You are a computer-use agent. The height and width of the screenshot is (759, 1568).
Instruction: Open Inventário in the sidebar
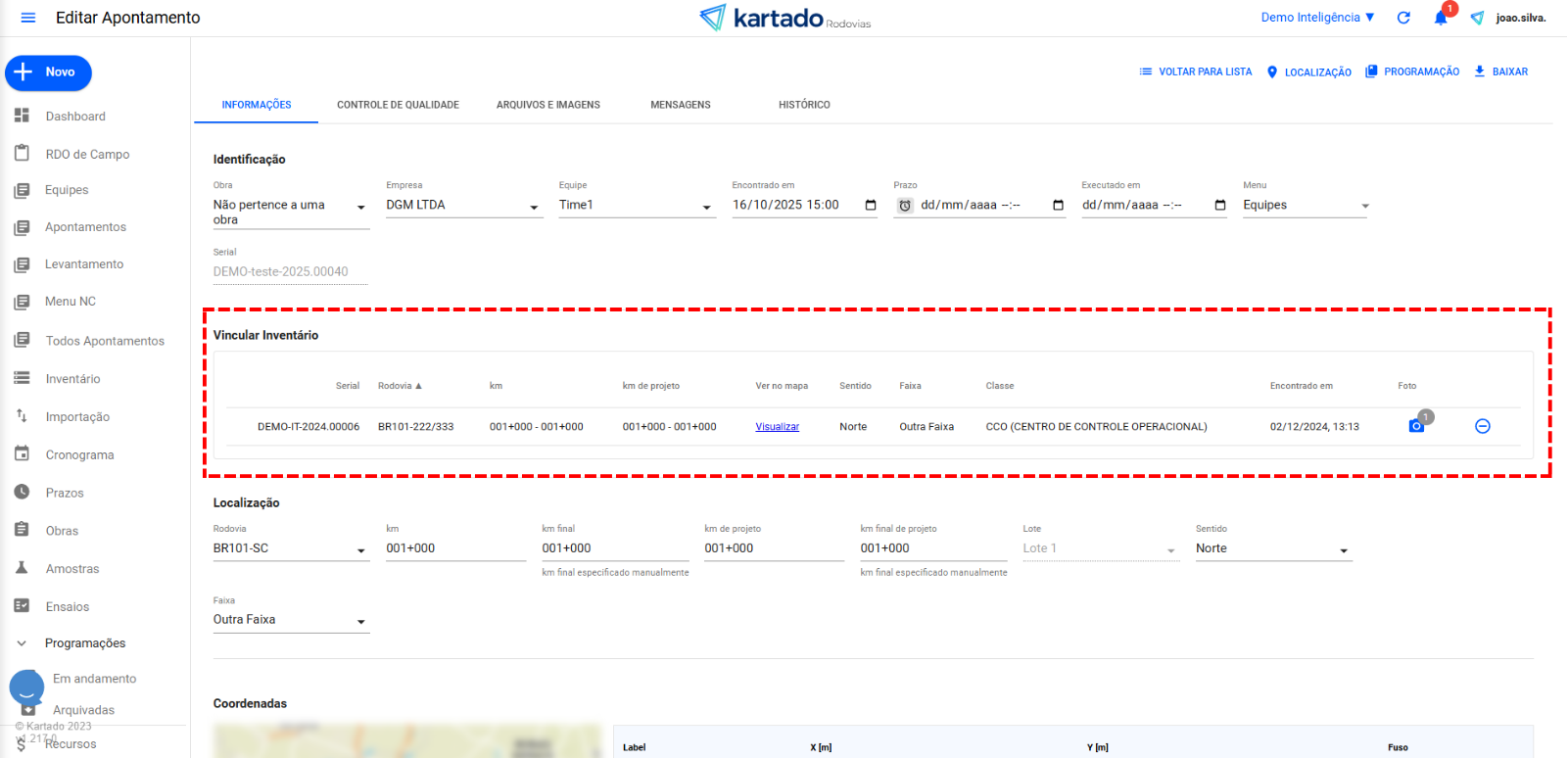(x=72, y=379)
